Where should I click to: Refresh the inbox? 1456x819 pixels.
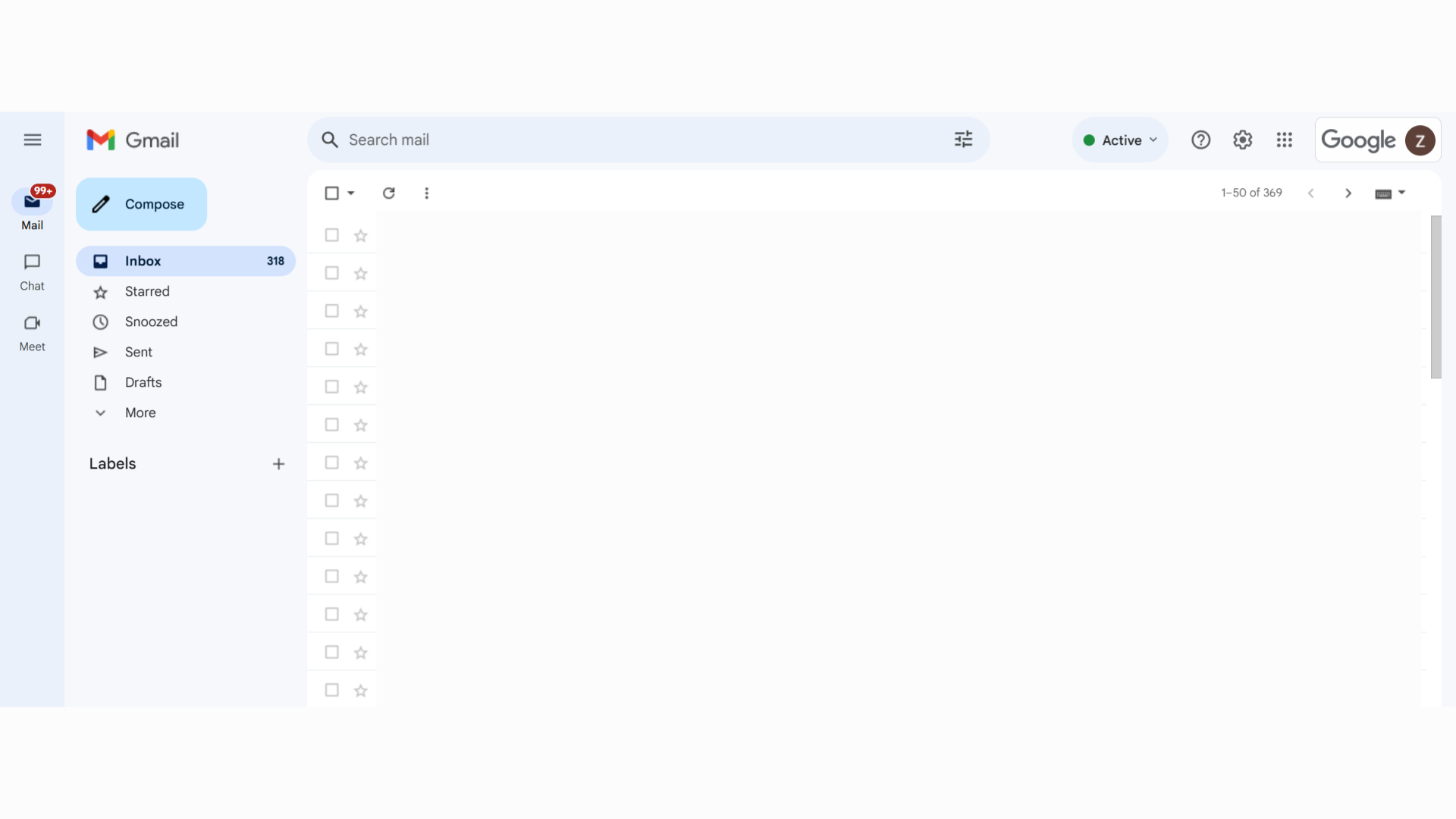388,193
